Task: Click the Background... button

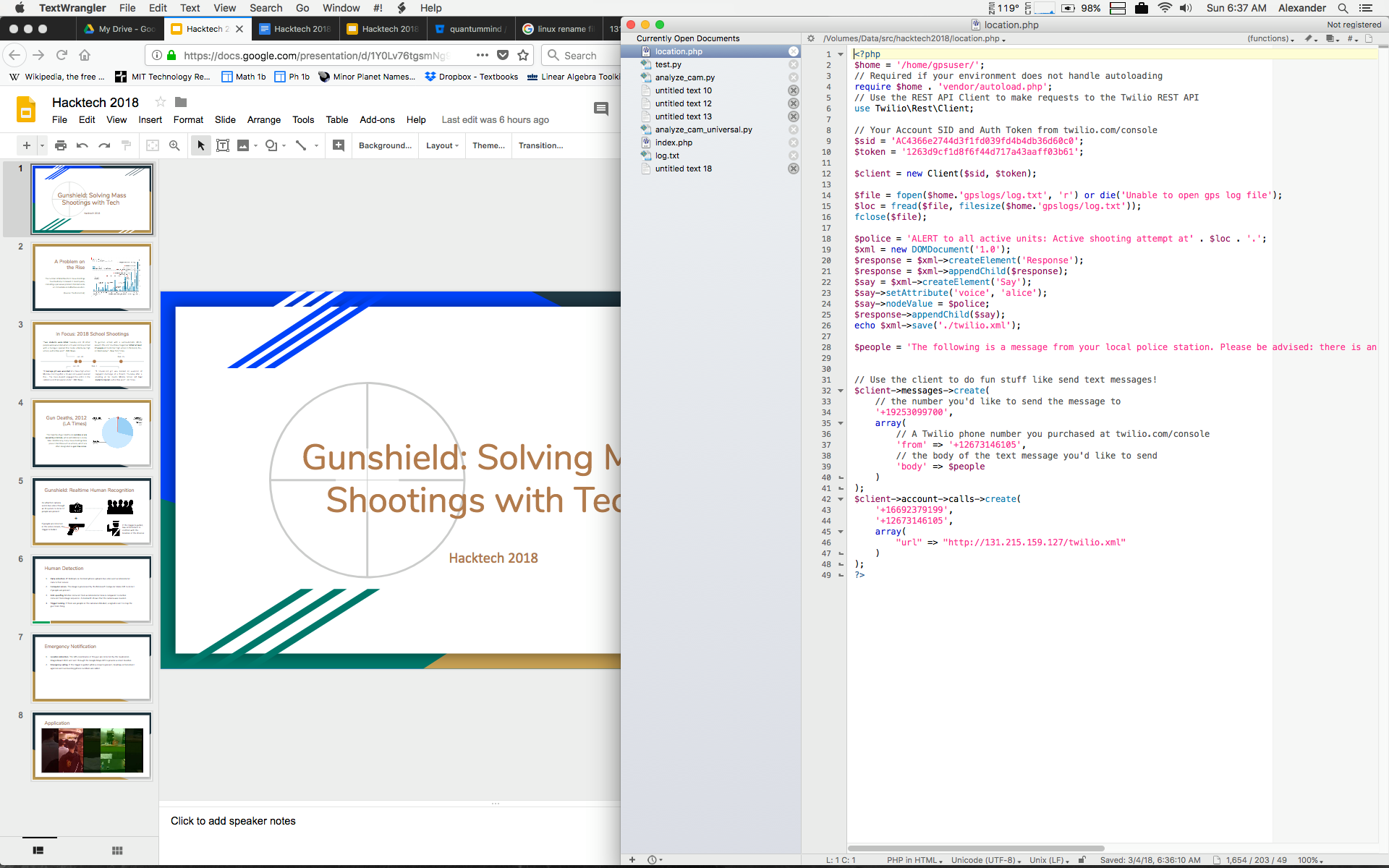Action: (x=385, y=145)
